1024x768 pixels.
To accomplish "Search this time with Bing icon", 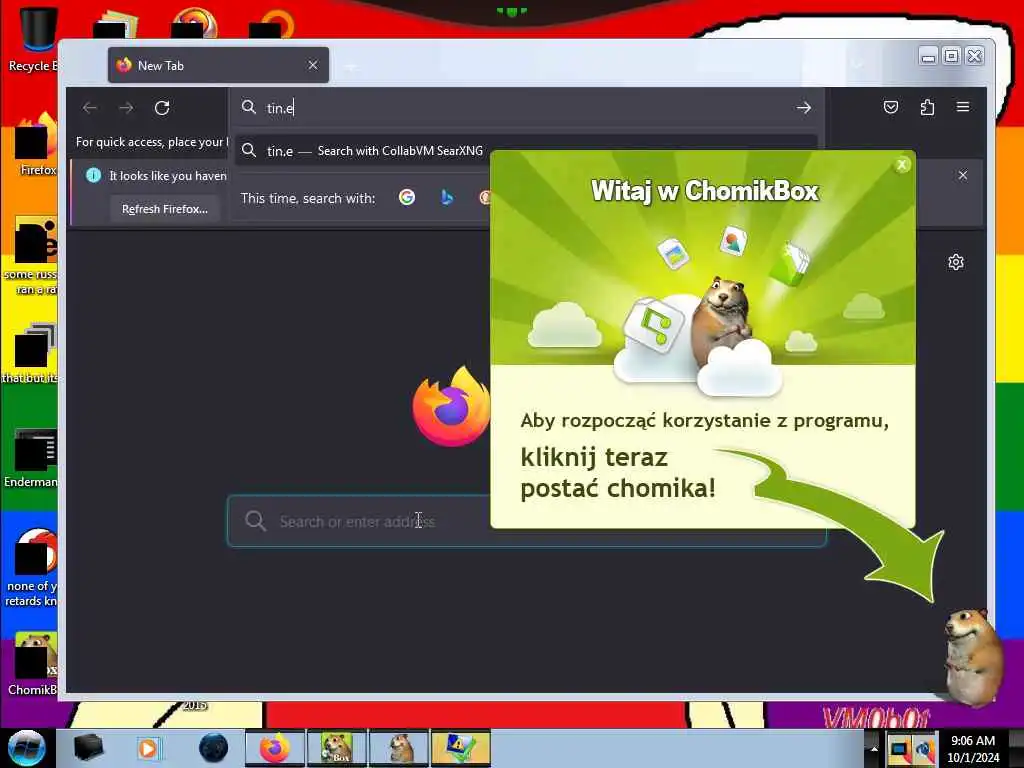I will coord(447,197).
